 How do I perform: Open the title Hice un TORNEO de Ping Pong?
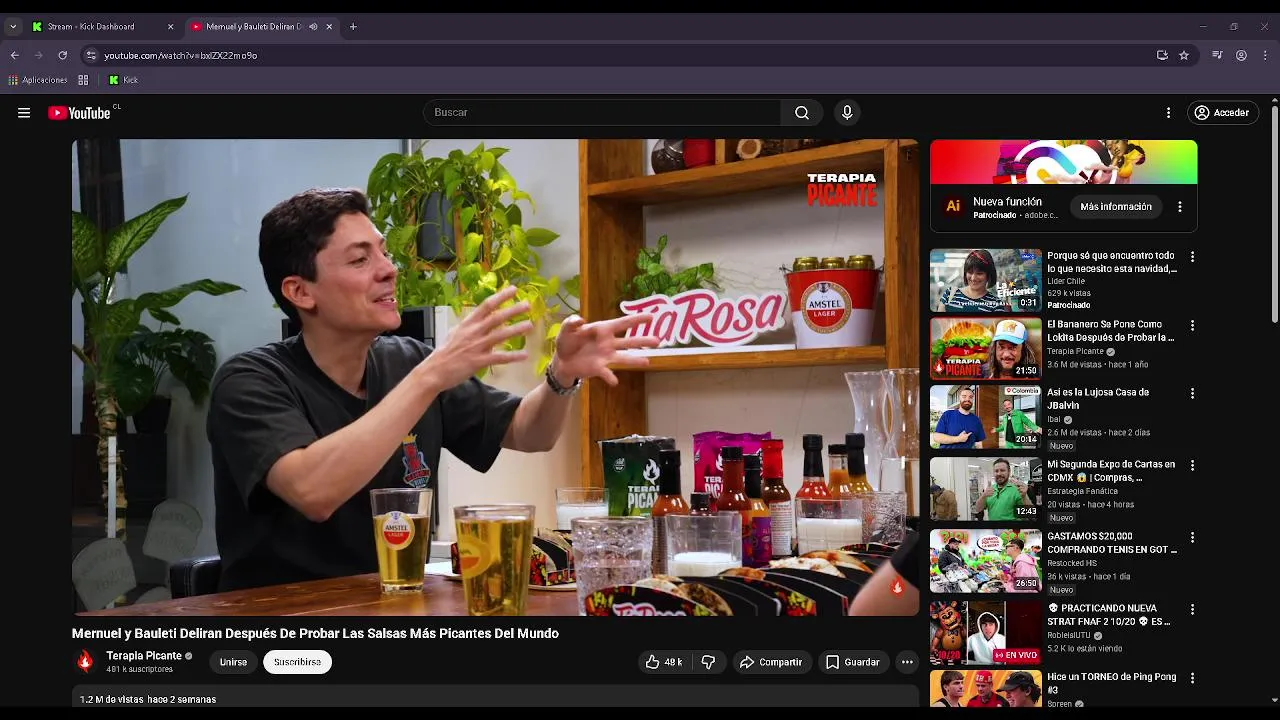click(x=1112, y=684)
